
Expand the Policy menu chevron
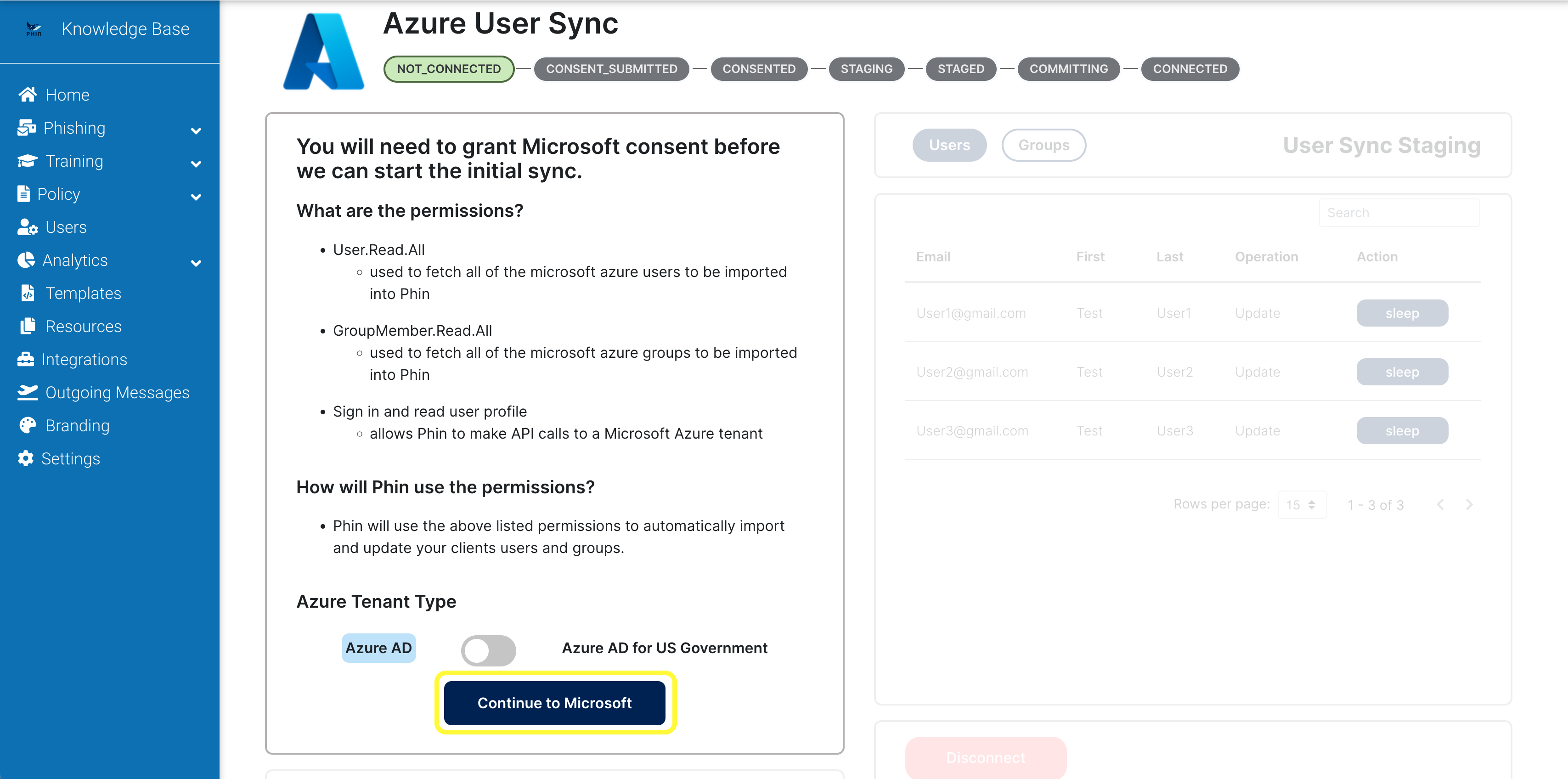pos(196,197)
